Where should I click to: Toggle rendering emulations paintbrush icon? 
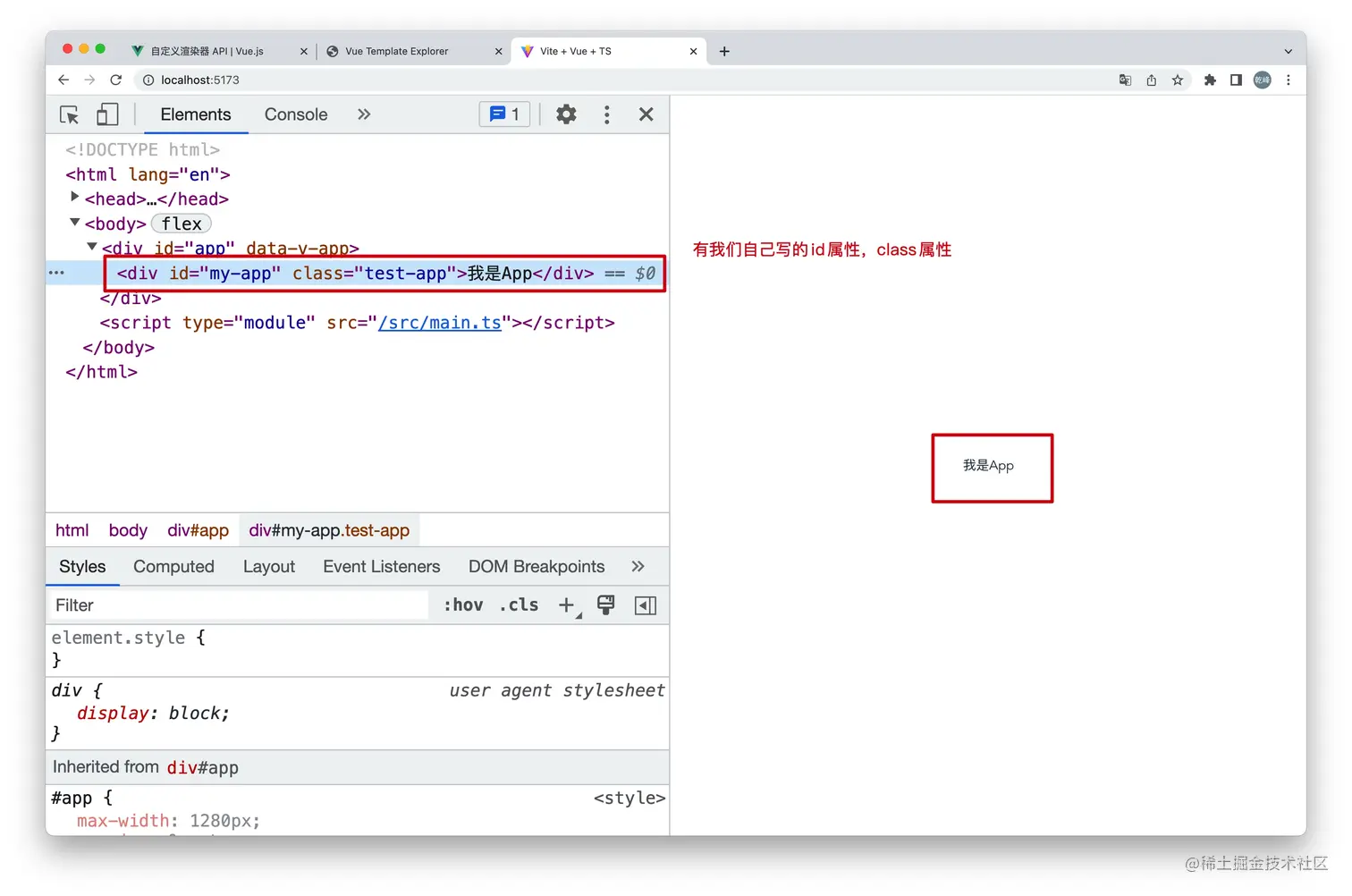[606, 605]
